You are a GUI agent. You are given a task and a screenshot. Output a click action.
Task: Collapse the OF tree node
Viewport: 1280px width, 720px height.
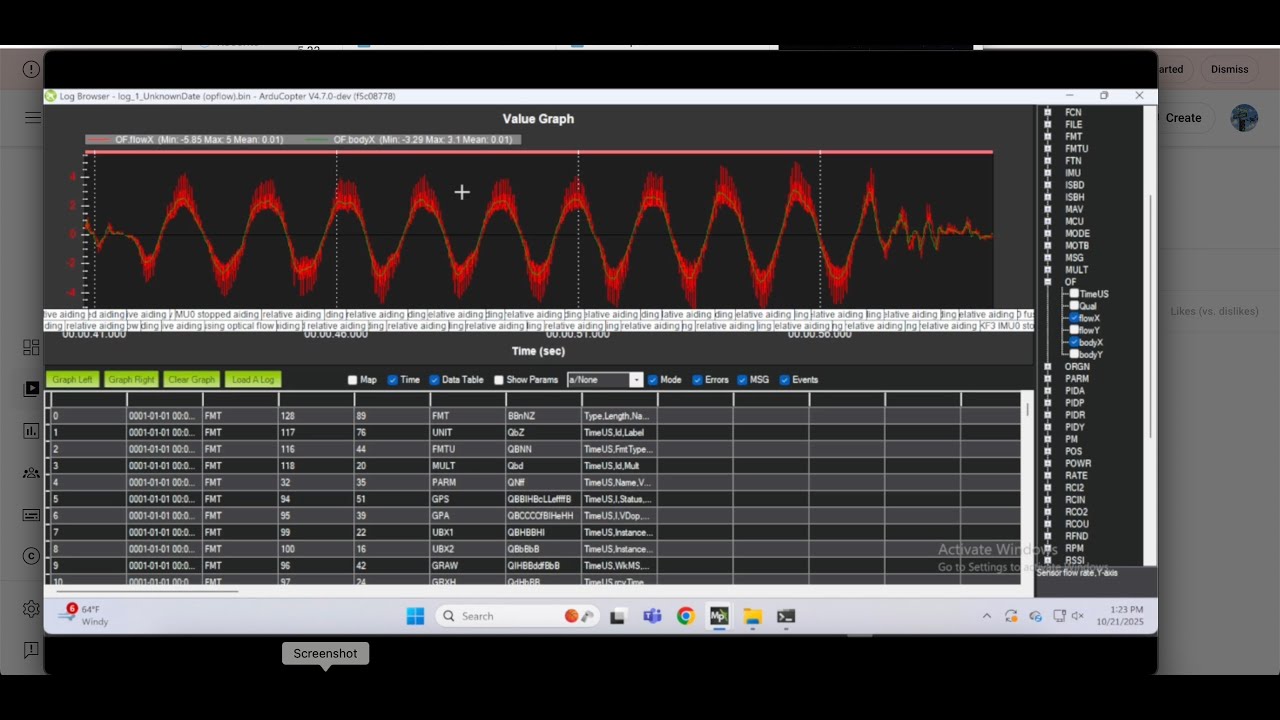point(1047,282)
